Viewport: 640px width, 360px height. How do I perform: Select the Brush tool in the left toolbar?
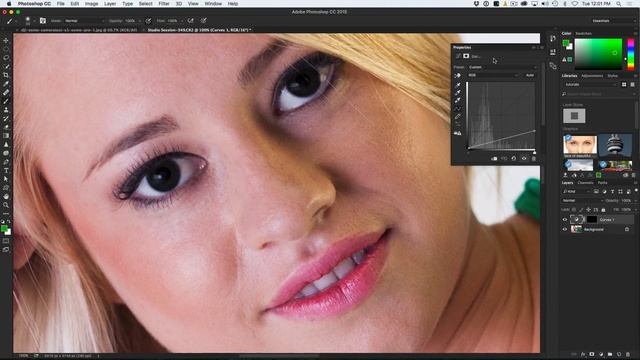tap(6, 101)
